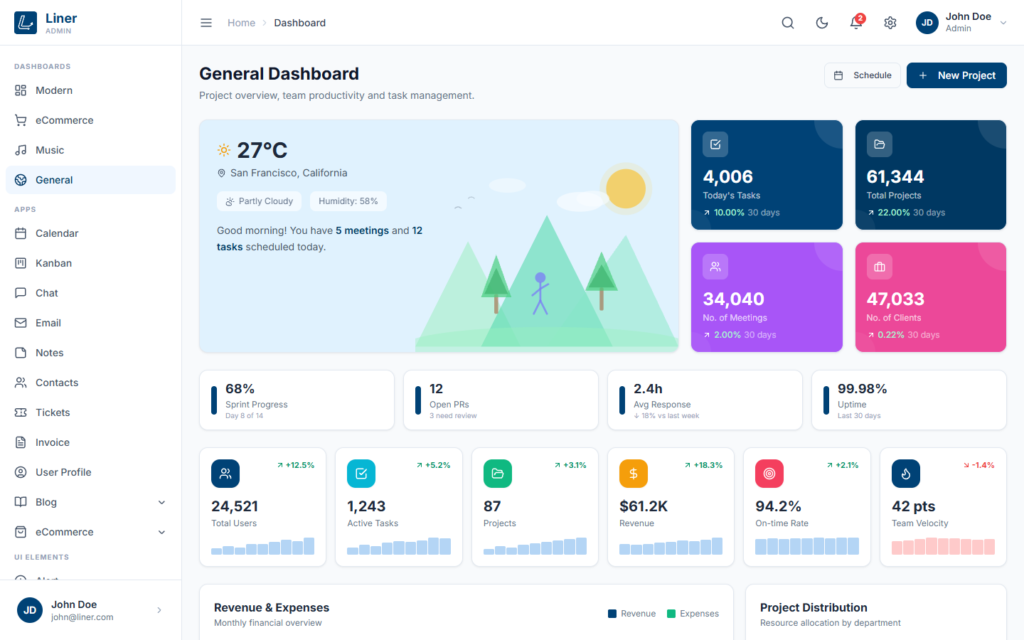This screenshot has width=1024, height=640.
Task: Click the No. of Meetings people icon
Action: point(715,266)
